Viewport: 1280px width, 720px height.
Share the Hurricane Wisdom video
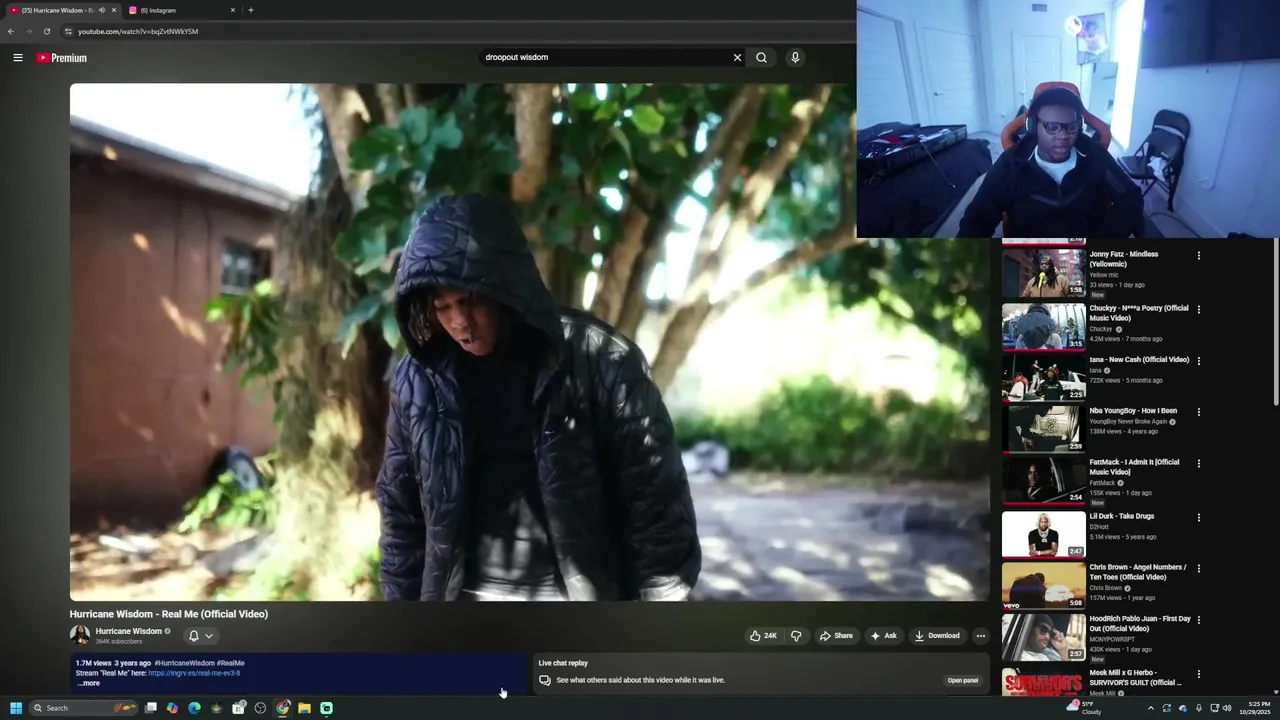[836, 636]
